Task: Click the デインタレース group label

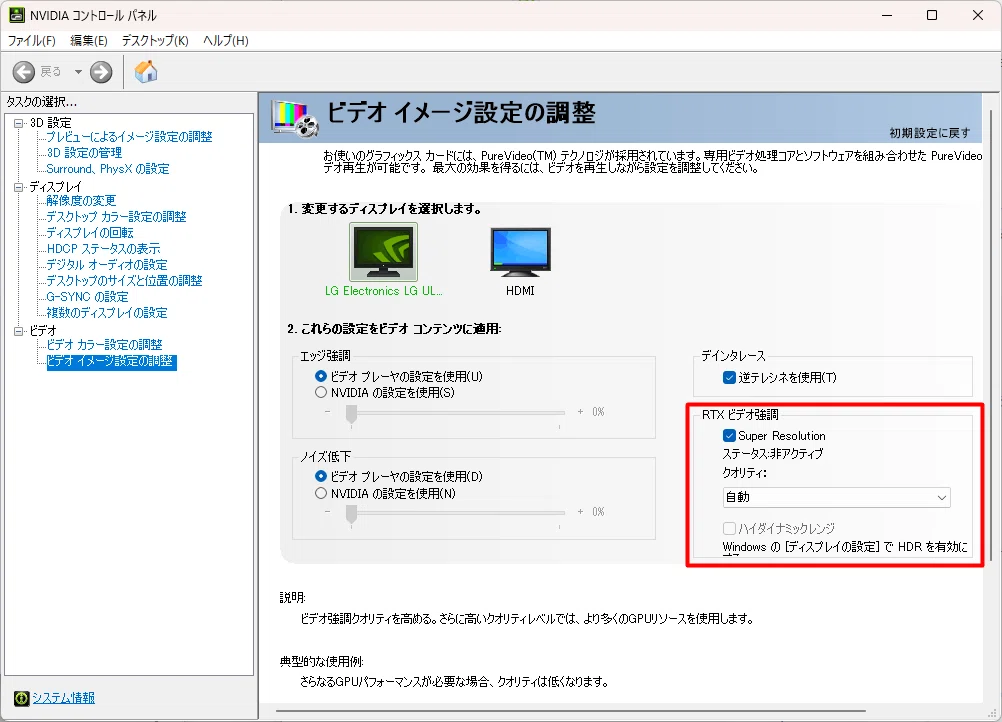Action: 733,356
